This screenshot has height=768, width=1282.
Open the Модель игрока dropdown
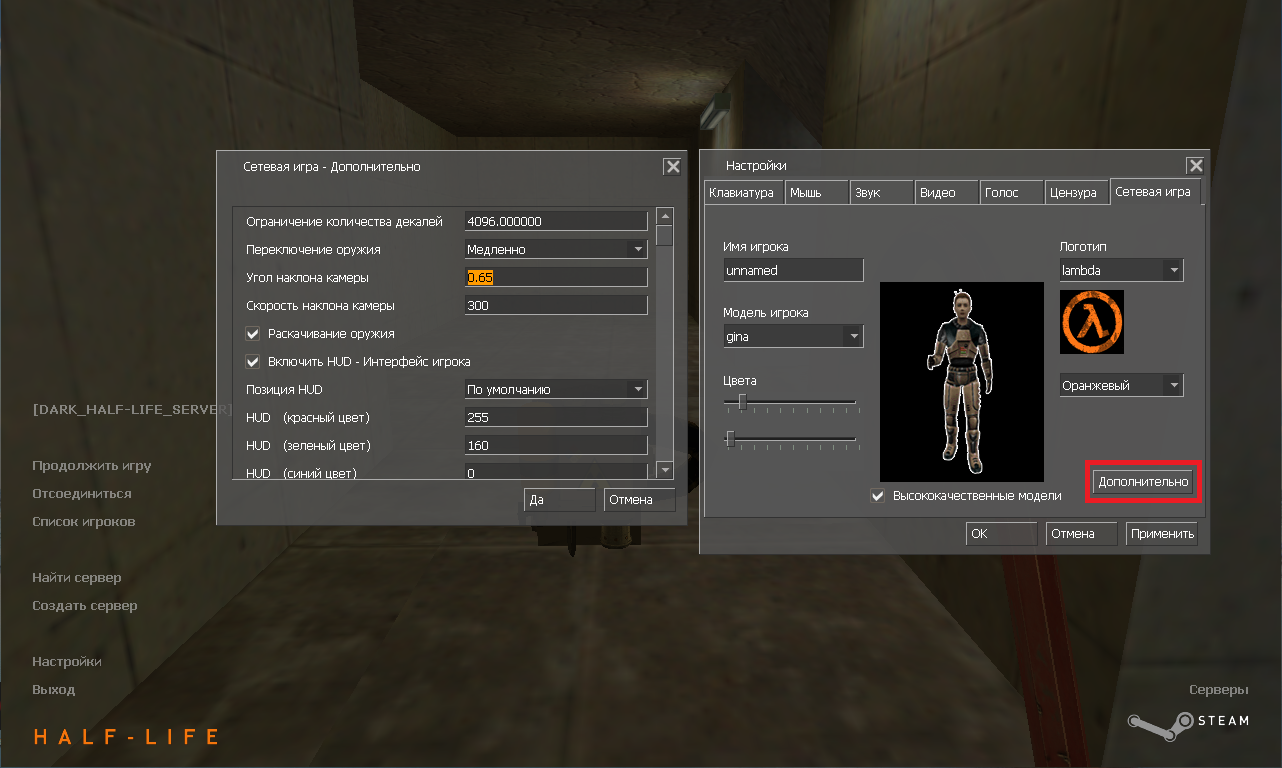point(853,337)
